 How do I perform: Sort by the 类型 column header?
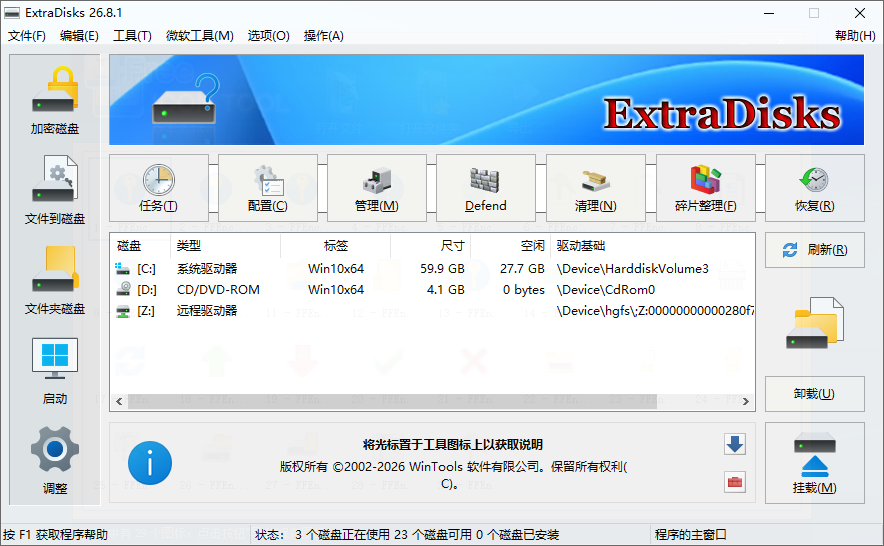click(225, 246)
